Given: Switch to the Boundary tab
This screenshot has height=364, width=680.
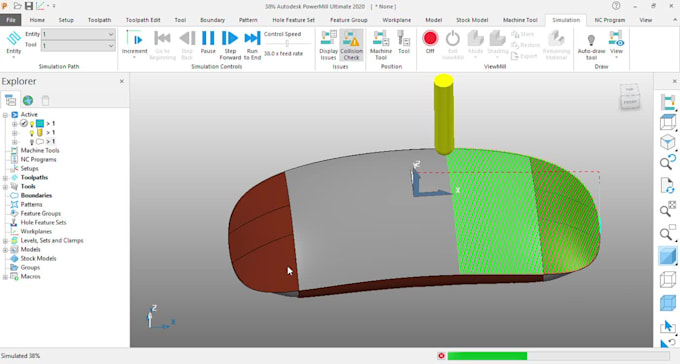Looking at the screenshot, I should [x=212, y=20].
